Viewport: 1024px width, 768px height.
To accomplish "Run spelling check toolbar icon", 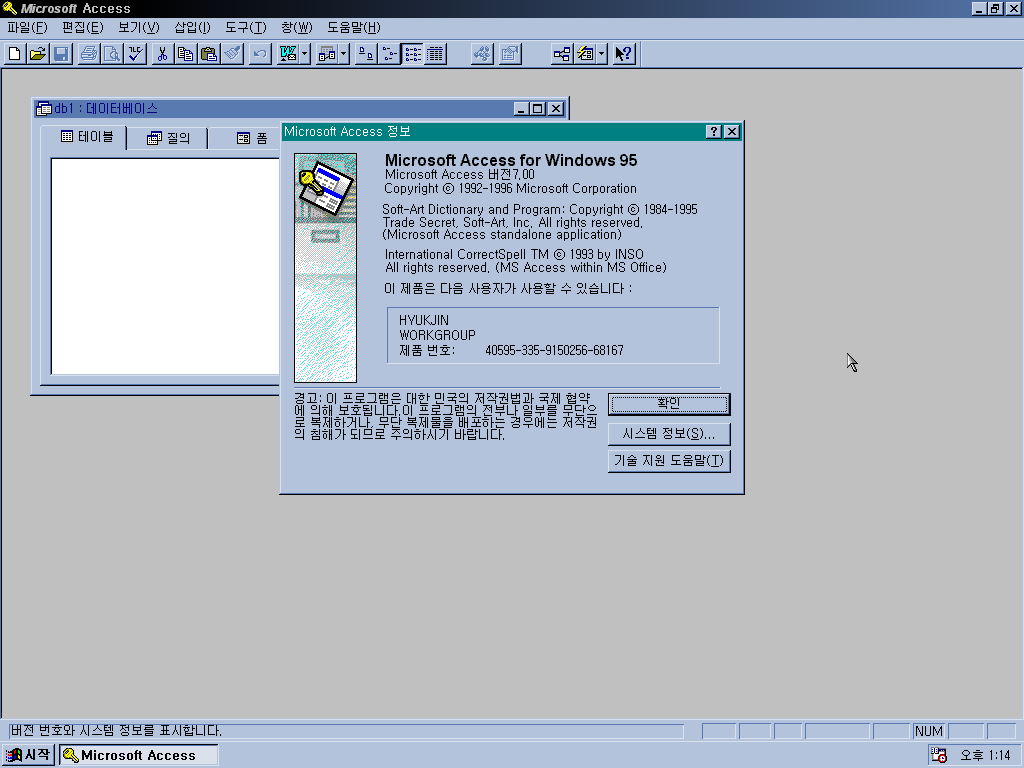I will coord(135,54).
